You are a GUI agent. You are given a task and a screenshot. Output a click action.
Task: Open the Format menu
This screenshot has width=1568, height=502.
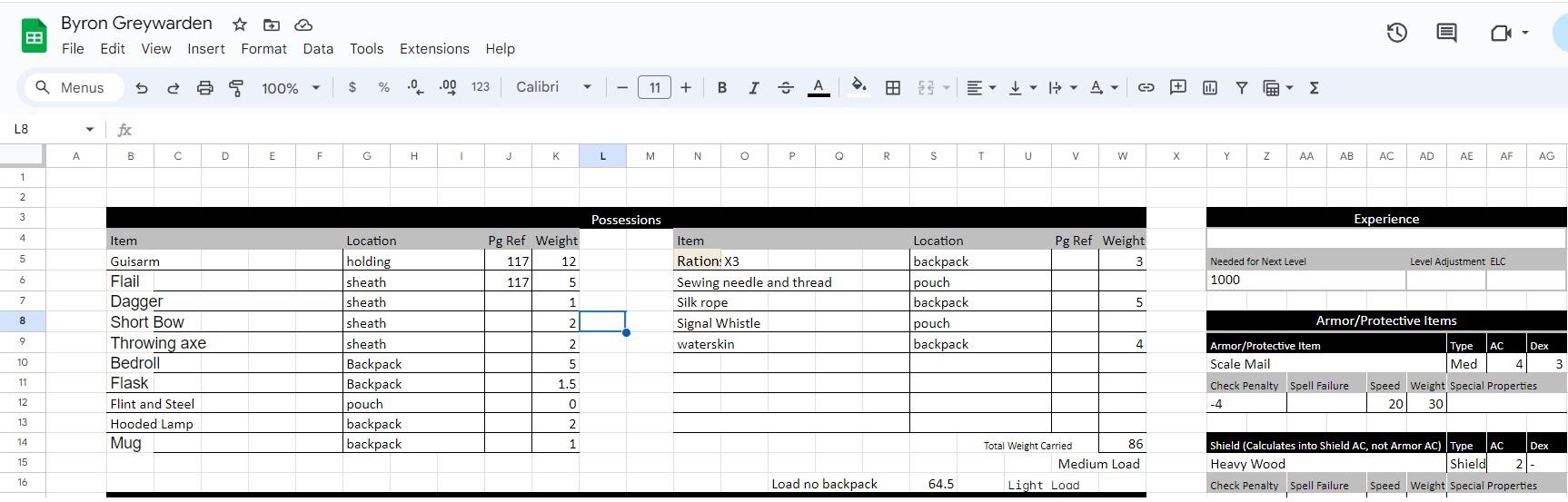click(263, 49)
